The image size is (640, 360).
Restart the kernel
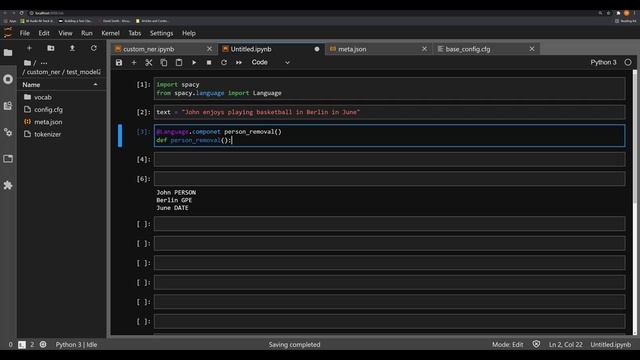(224, 62)
